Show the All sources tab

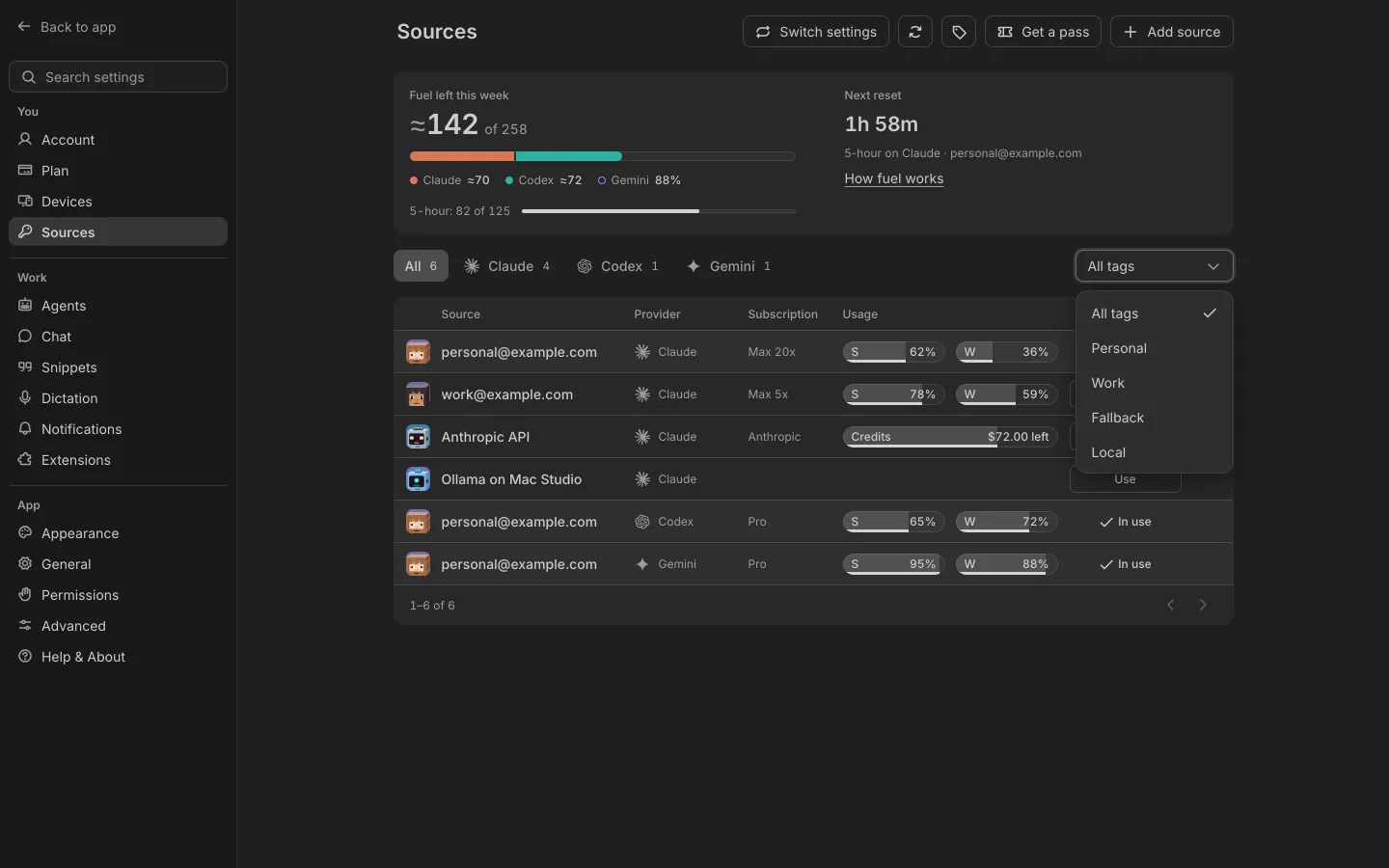tap(421, 266)
